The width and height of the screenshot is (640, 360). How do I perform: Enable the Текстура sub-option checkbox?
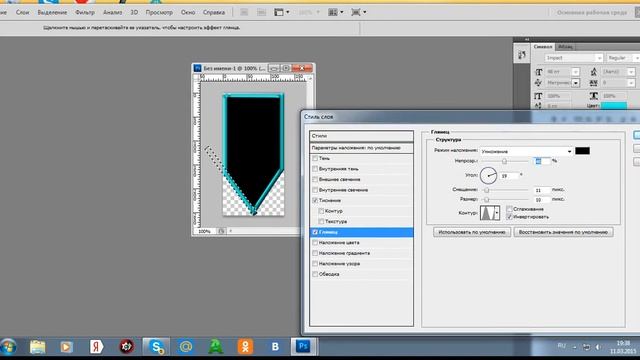click(x=321, y=221)
